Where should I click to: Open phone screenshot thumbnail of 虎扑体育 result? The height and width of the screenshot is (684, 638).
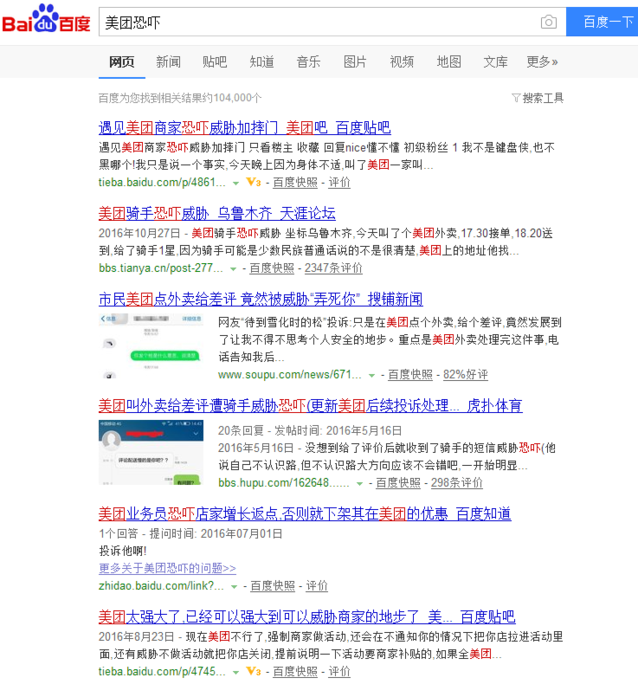click(151, 452)
